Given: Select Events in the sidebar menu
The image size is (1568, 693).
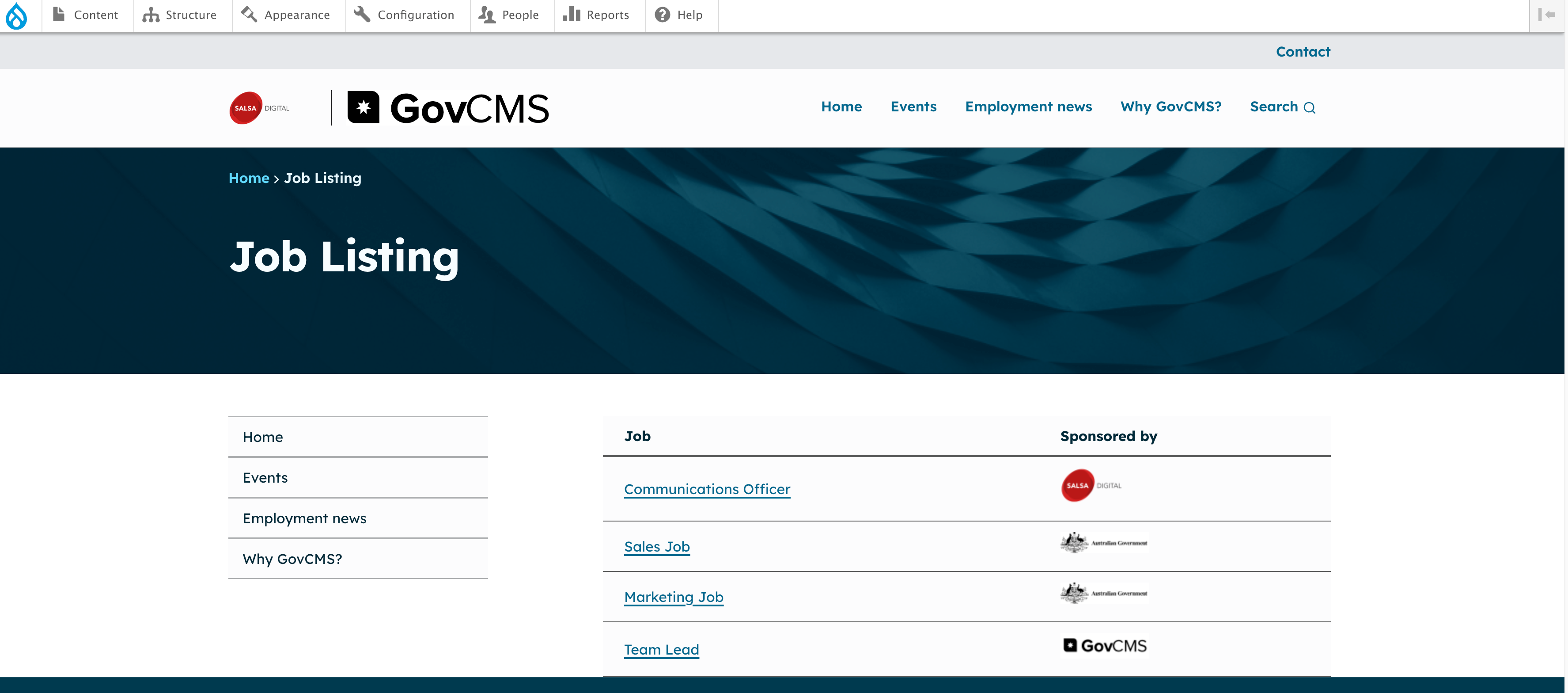Looking at the screenshot, I should pyautogui.click(x=265, y=477).
